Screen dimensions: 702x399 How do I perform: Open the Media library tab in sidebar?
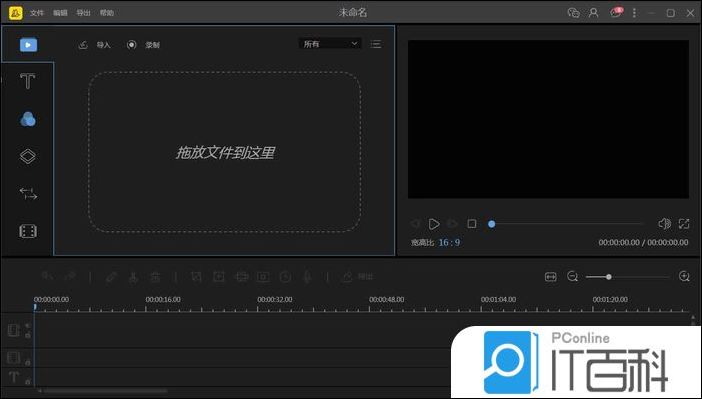tap(28, 45)
